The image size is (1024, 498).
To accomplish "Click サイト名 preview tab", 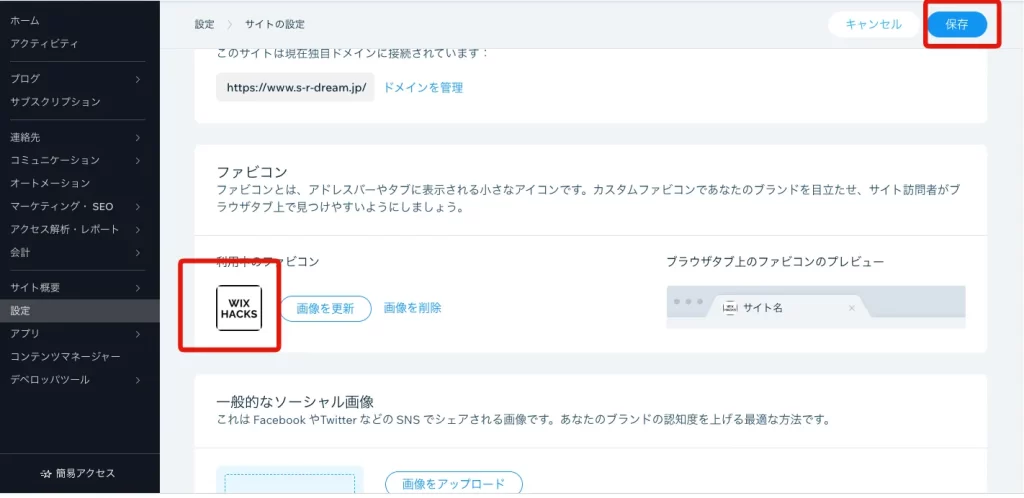I will [x=790, y=308].
